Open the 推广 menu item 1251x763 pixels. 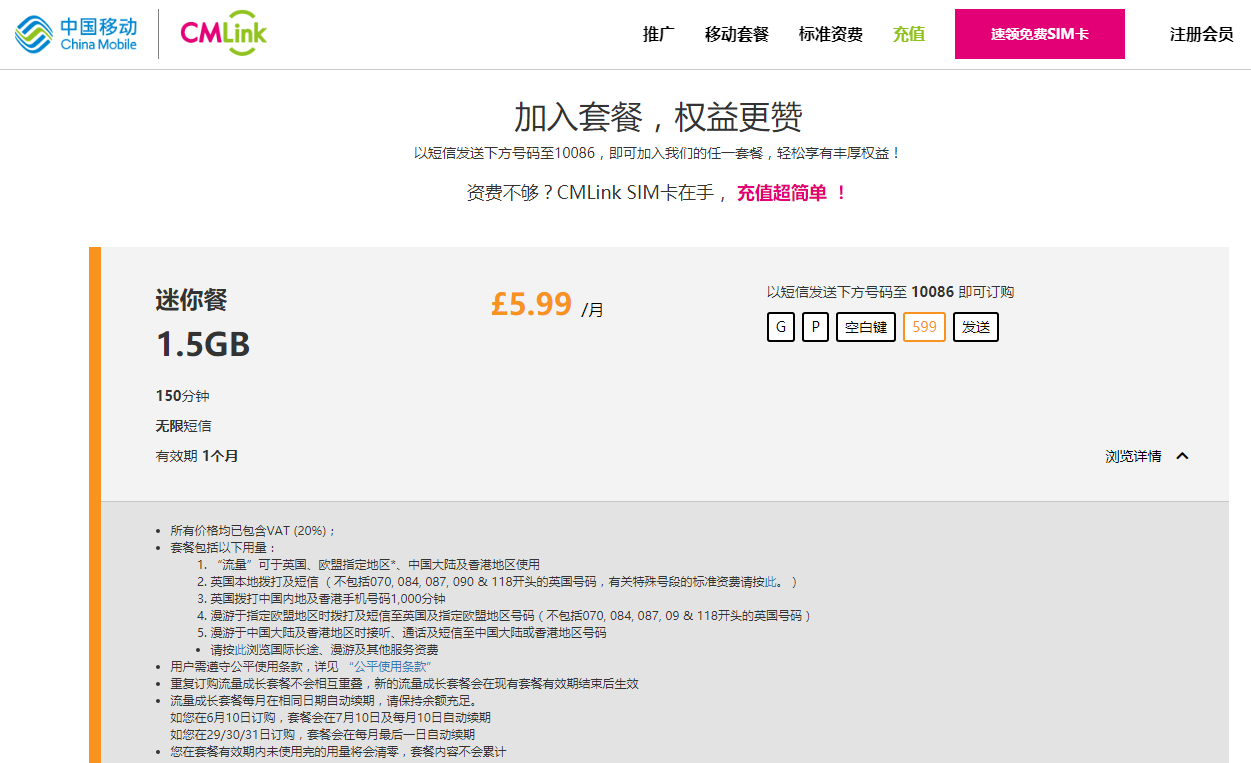pos(659,34)
